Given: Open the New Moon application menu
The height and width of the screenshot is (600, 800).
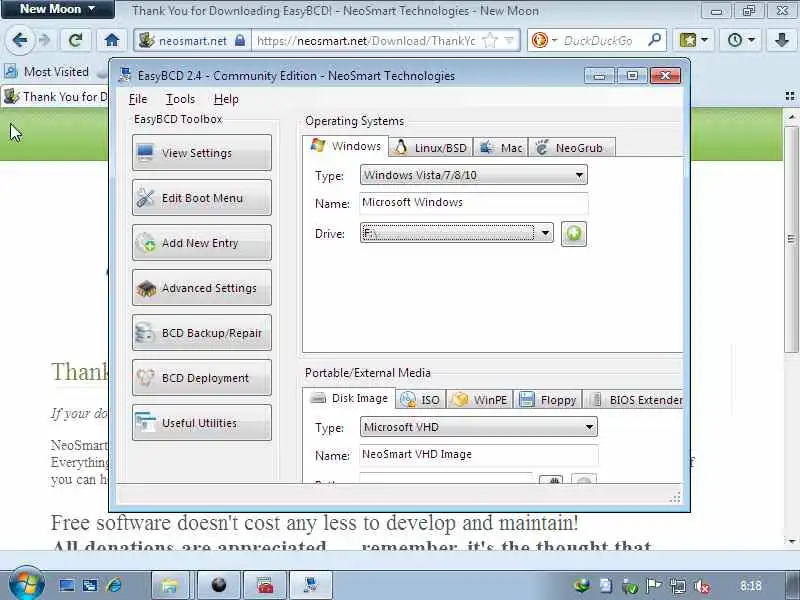Looking at the screenshot, I should pos(58,9).
